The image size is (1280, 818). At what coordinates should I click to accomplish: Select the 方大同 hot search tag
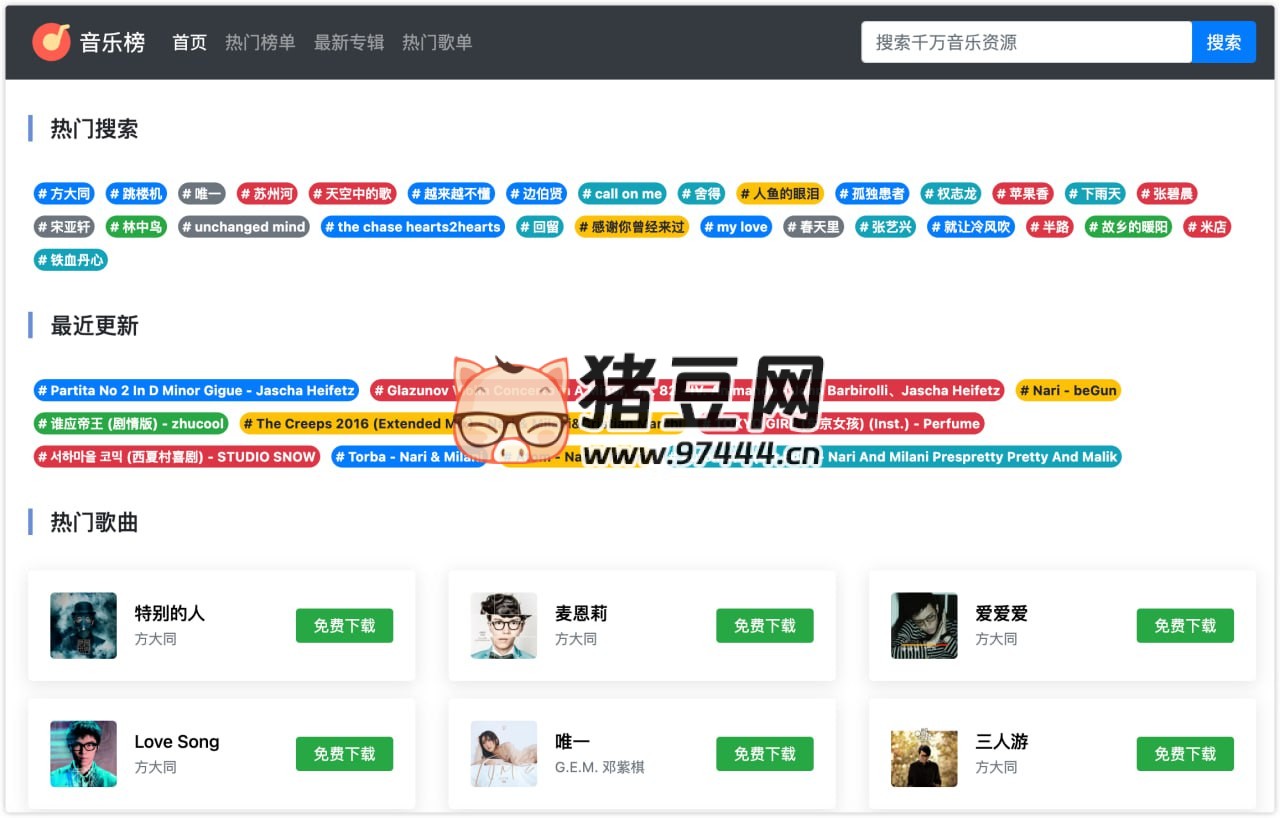[64, 194]
